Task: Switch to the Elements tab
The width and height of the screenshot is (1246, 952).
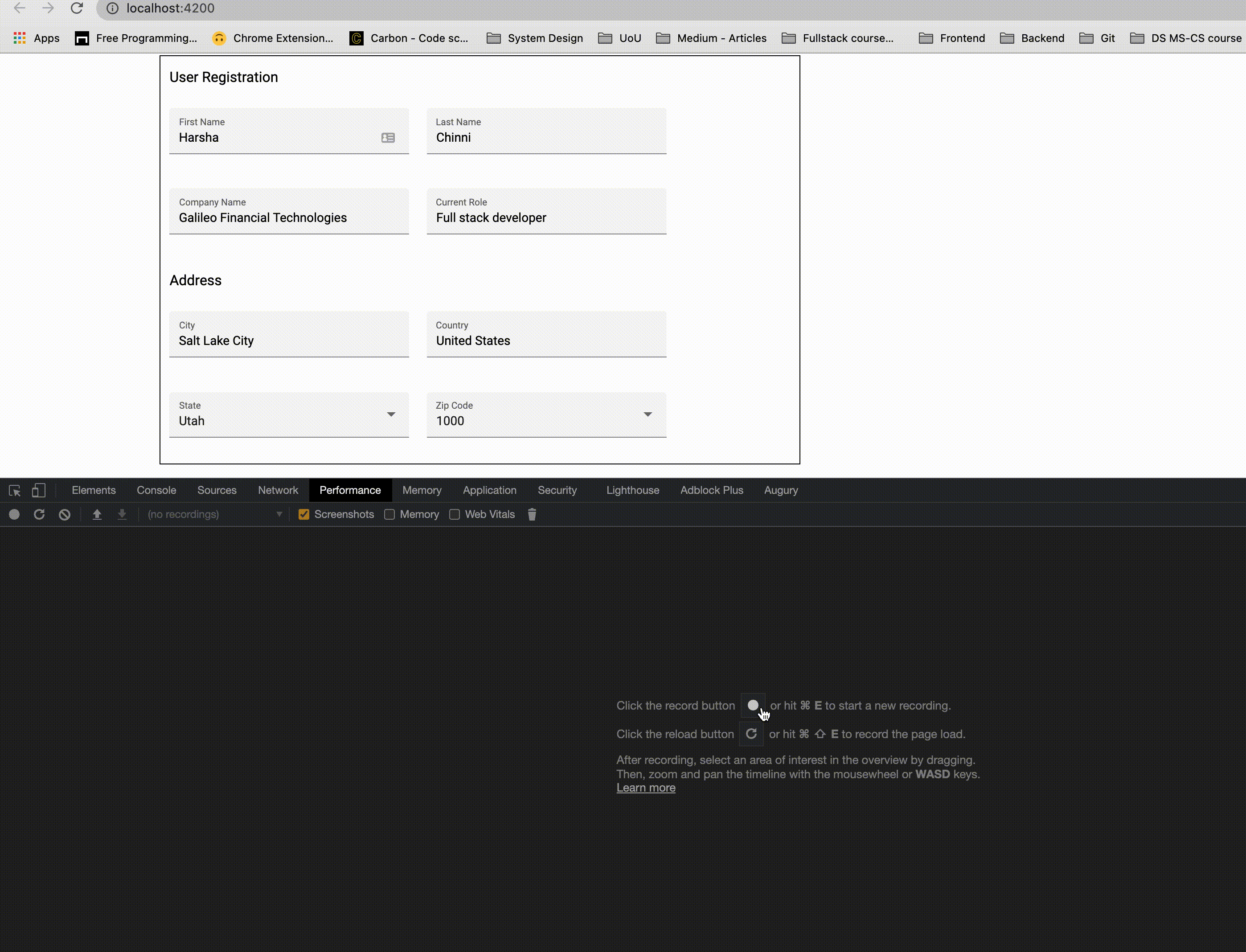Action: (94, 490)
